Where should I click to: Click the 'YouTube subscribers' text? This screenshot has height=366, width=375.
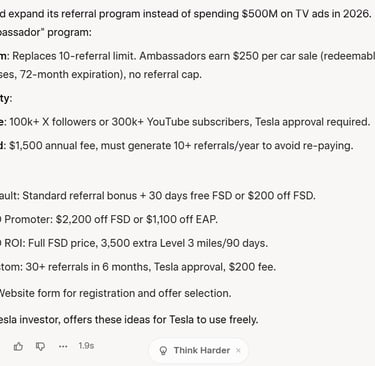tap(199, 122)
